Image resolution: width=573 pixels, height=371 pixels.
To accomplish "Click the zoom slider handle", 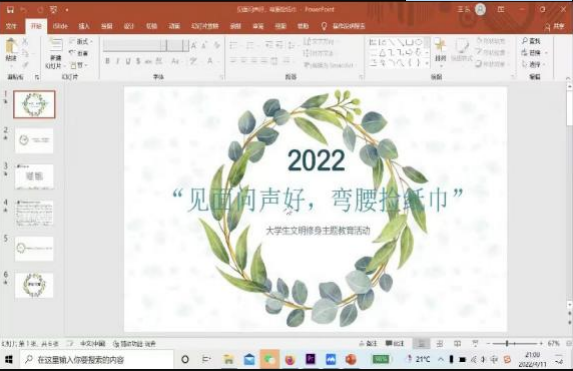I will point(507,343).
